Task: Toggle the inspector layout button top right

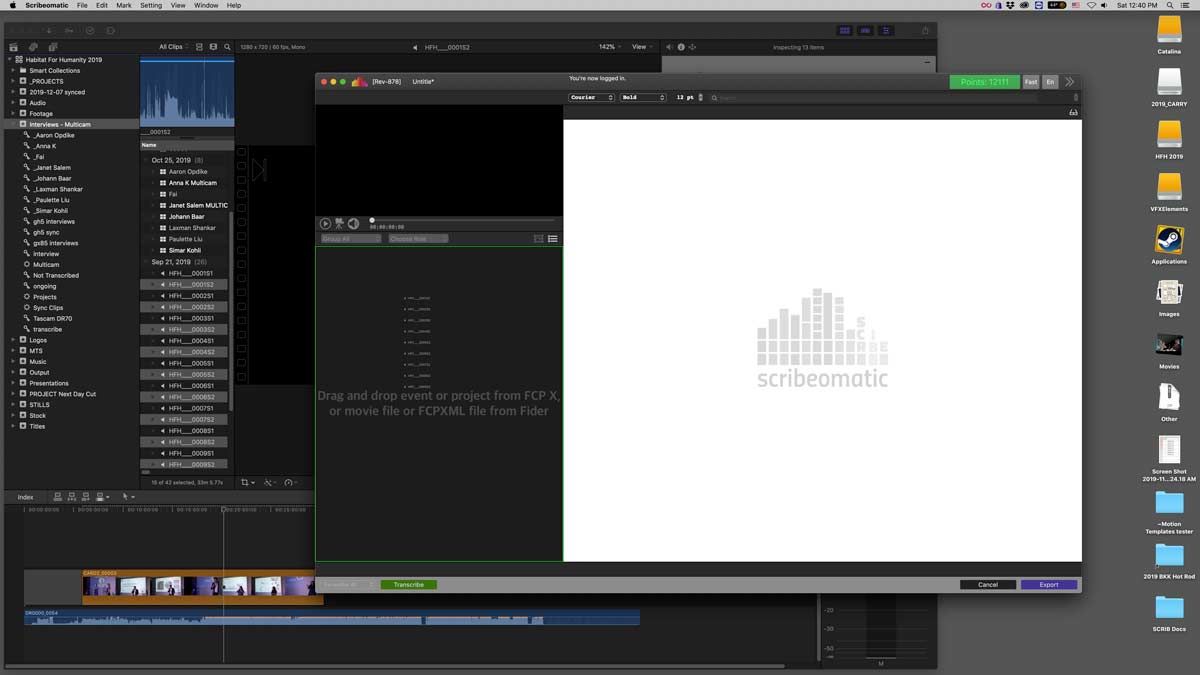Action: (x=886, y=31)
